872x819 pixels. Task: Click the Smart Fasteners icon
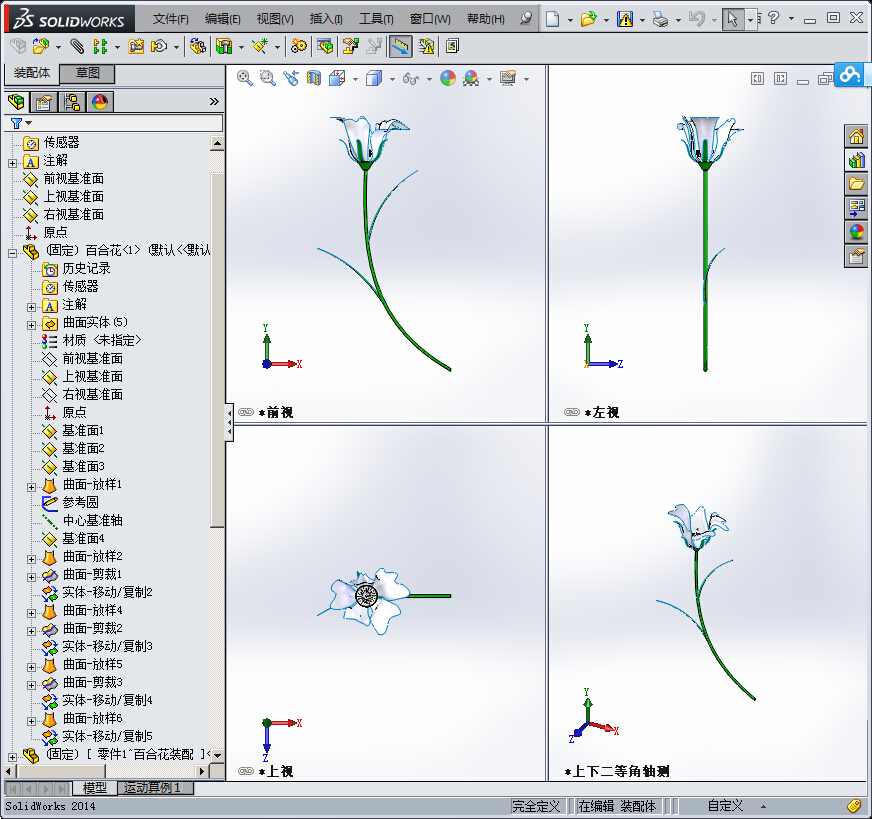[x=136, y=46]
